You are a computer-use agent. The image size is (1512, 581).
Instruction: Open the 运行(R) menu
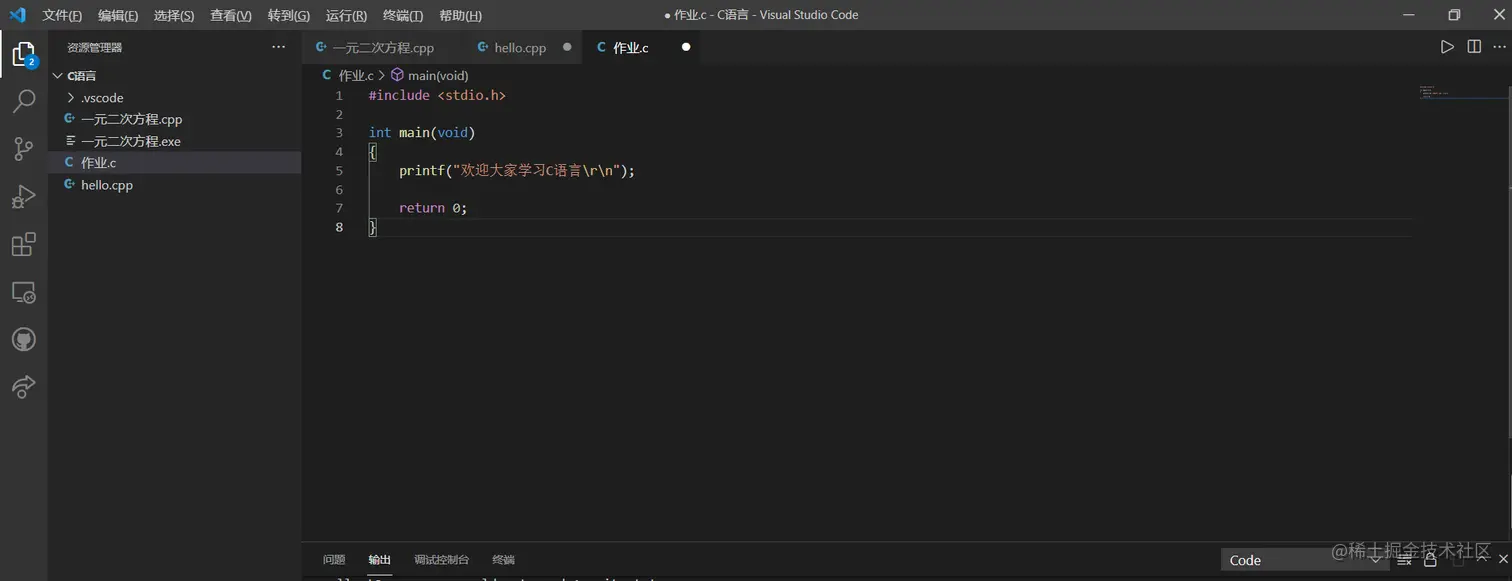pos(346,16)
